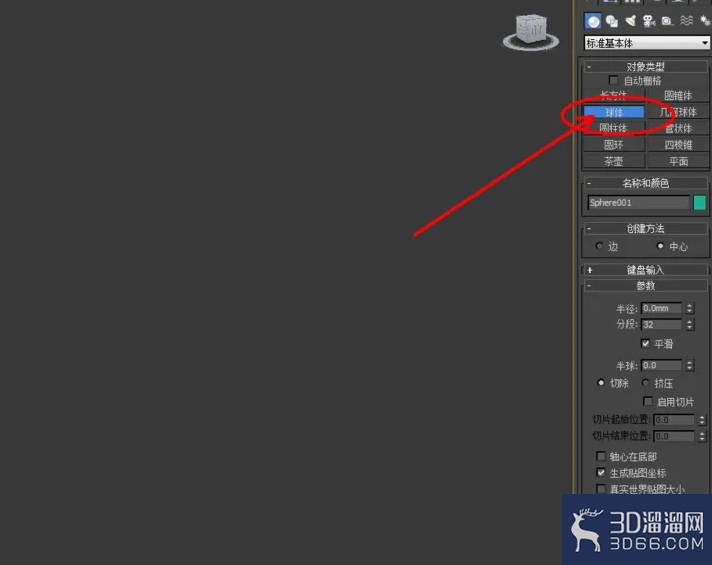The height and width of the screenshot is (565, 712).
Task: Check 真实世界贴图大小 checkbox
Action: point(601,489)
